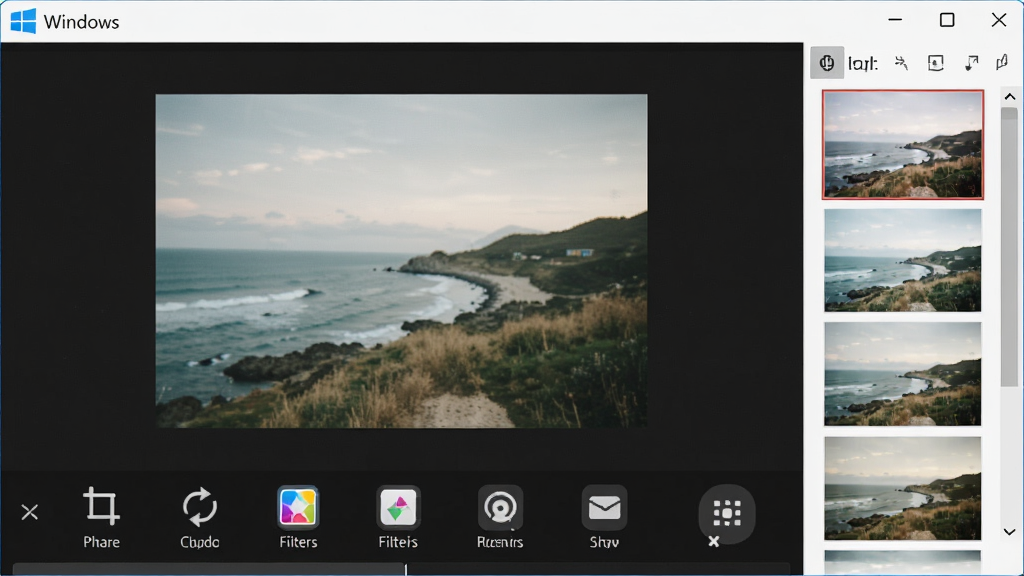Select the red-outlined first filter thumbnail
The height and width of the screenshot is (576, 1024).
point(903,144)
